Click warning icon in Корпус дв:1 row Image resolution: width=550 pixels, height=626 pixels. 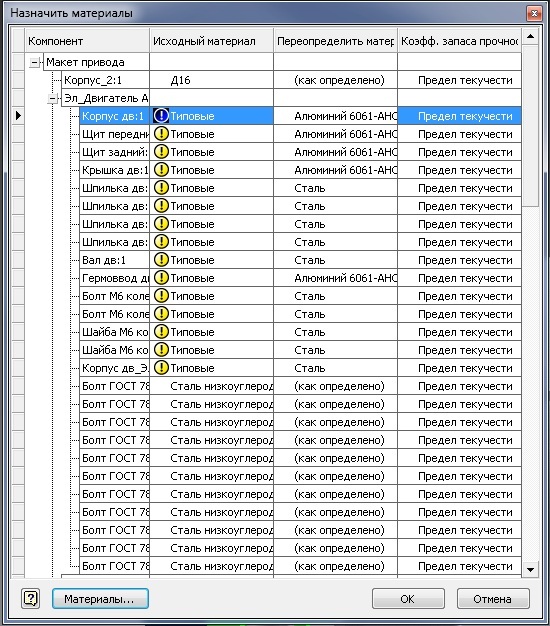pos(161,116)
